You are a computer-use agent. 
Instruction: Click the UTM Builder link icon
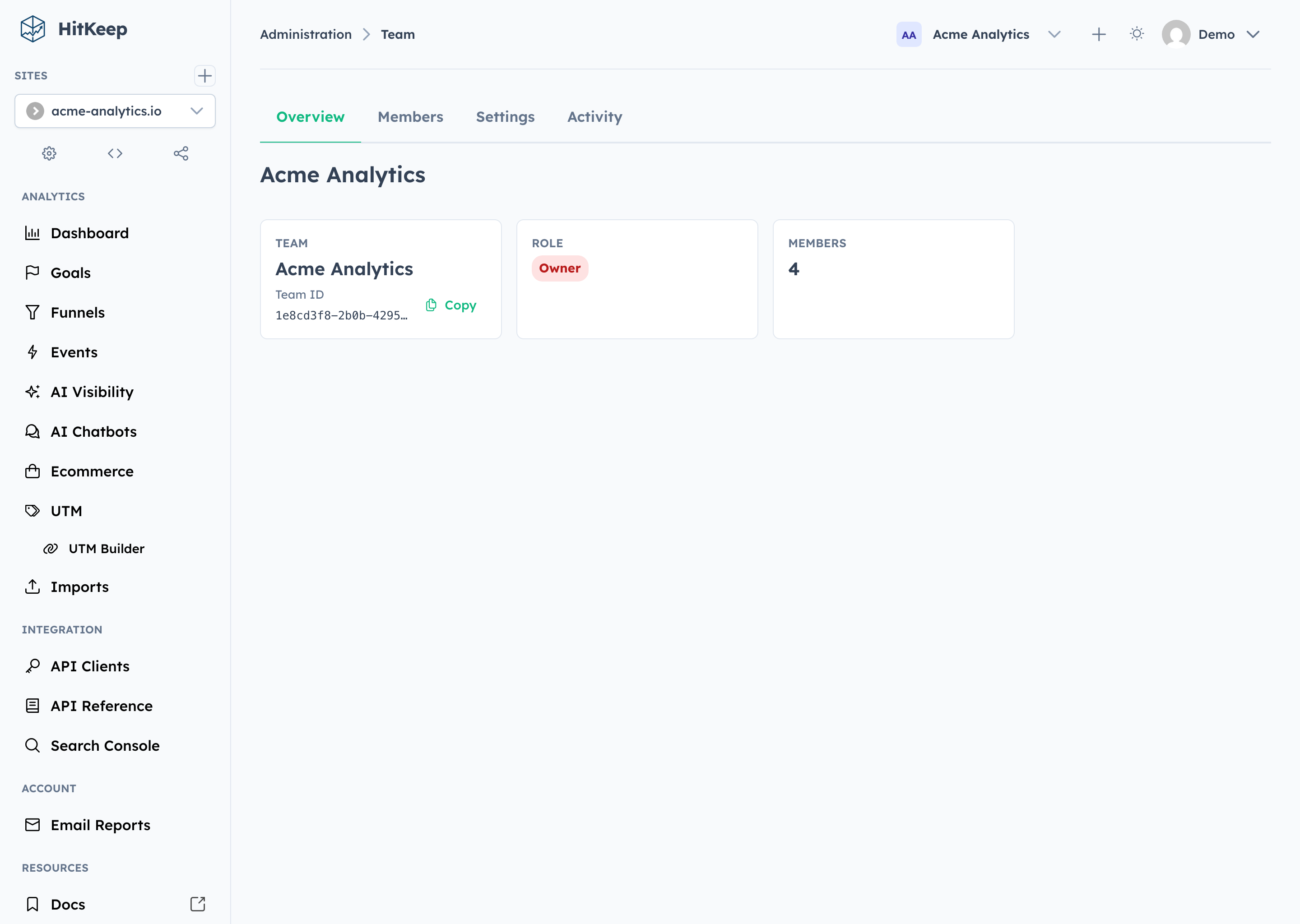pyautogui.click(x=51, y=549)
